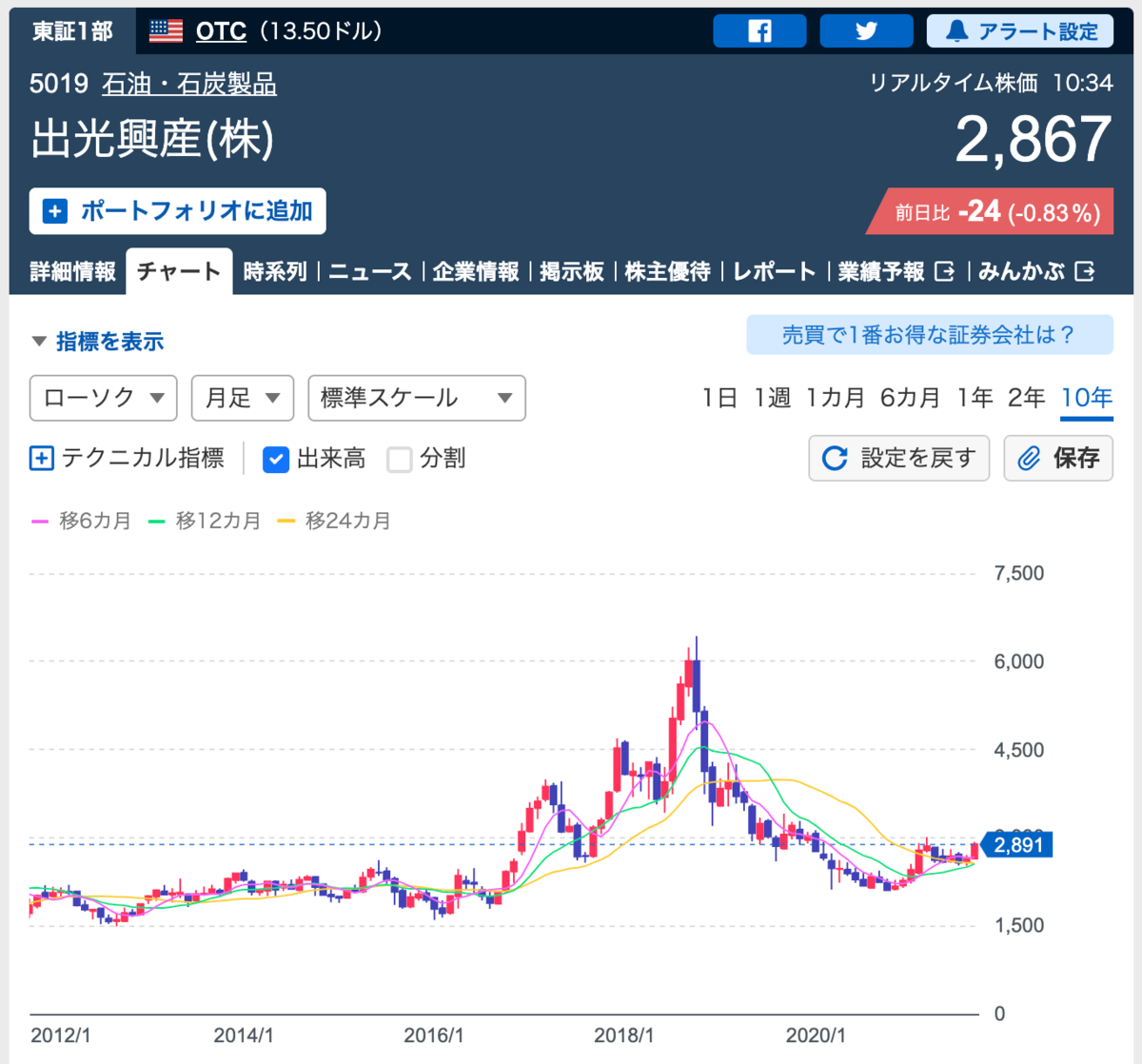Click the 2018/1 axis label
Screen dimensions: 1142x1064
pos(624,1035)
